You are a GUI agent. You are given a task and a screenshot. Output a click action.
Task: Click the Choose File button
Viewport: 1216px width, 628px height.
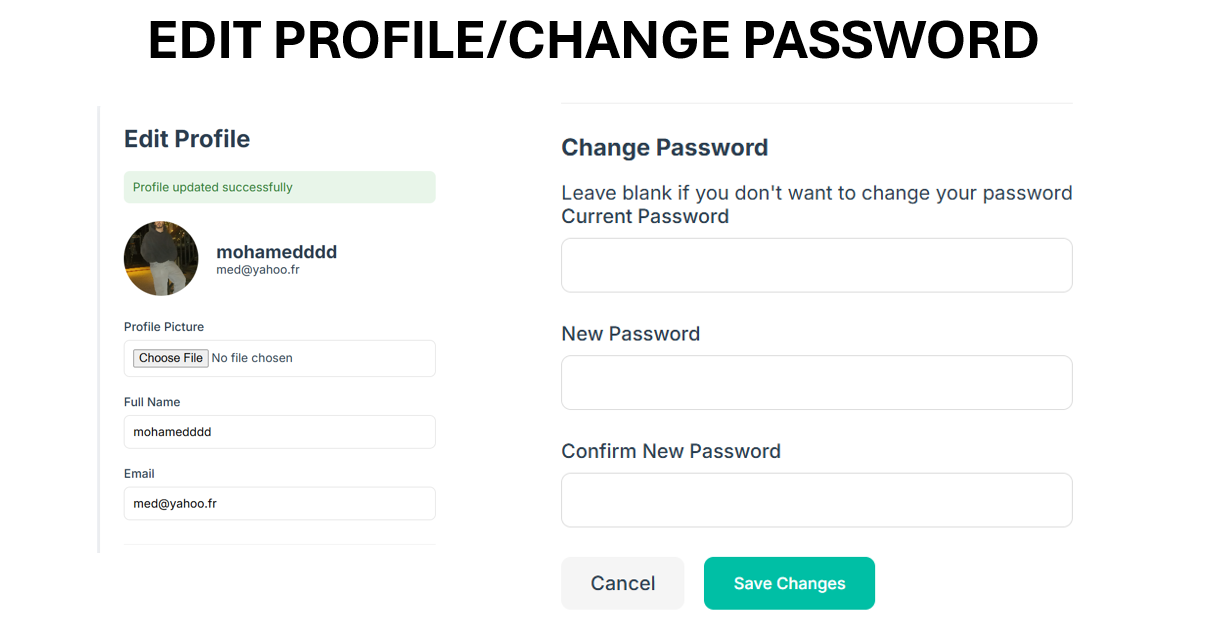tap(171, 358)
